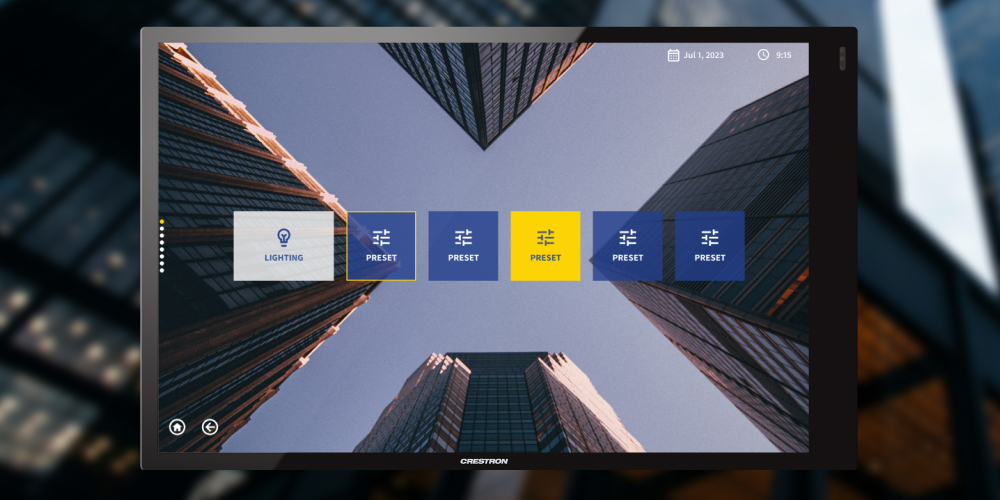
Task: Click the clock icon beside 9:15
Action: click(763, 55)
